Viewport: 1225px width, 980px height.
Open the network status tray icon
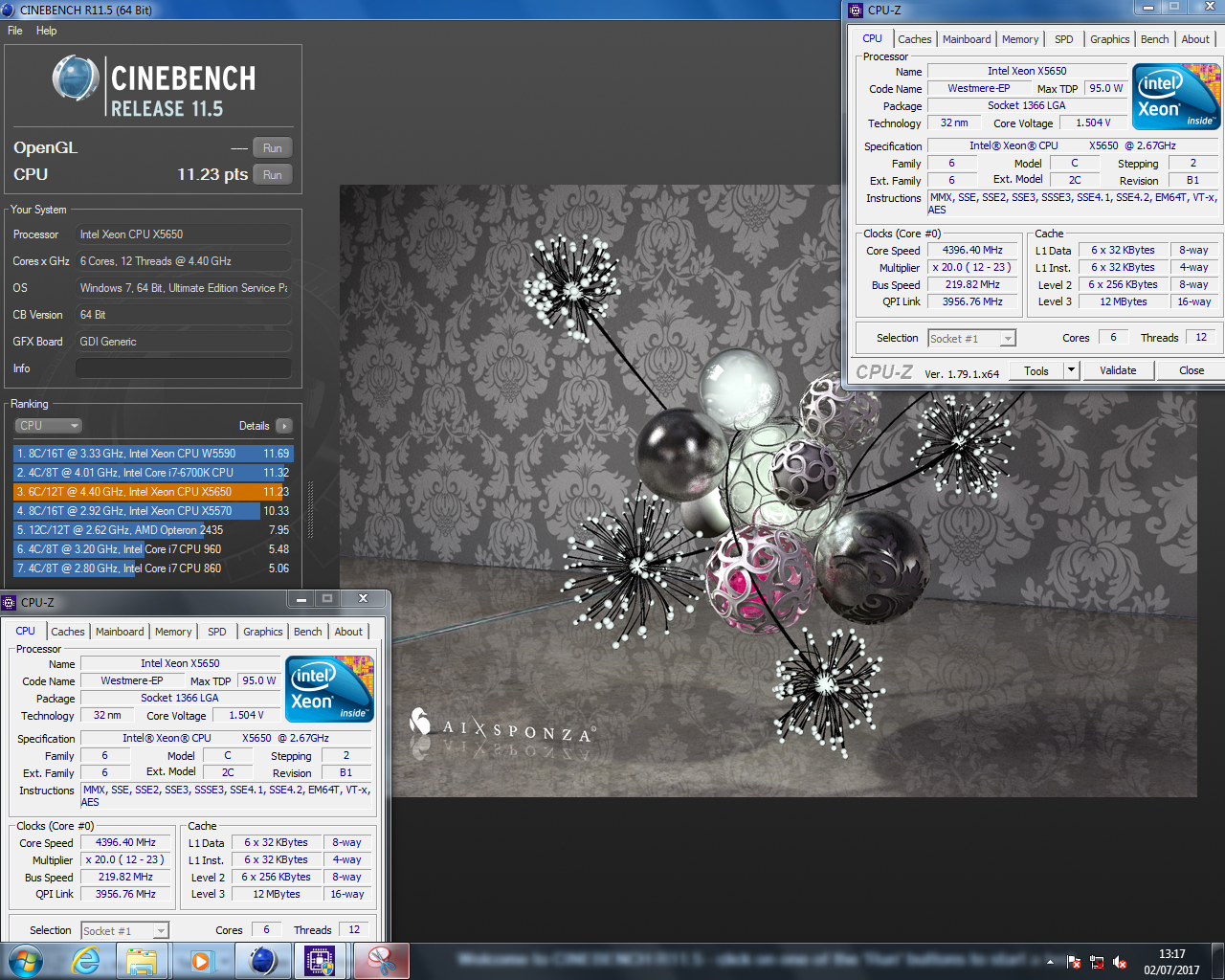click(x=1097, y=962)
